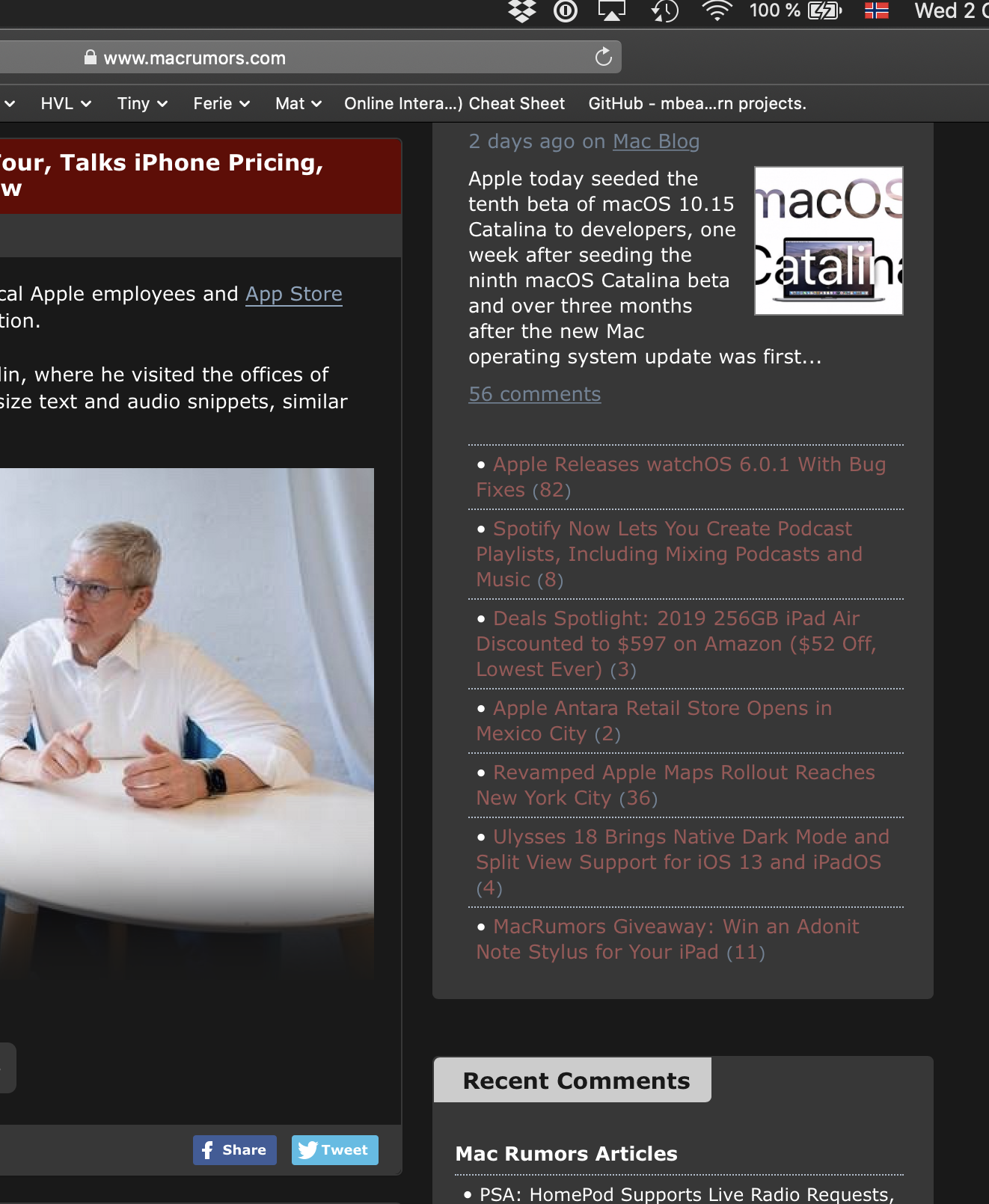
Task: Click the 1Password menu bar icon
Action: [566, 11]
